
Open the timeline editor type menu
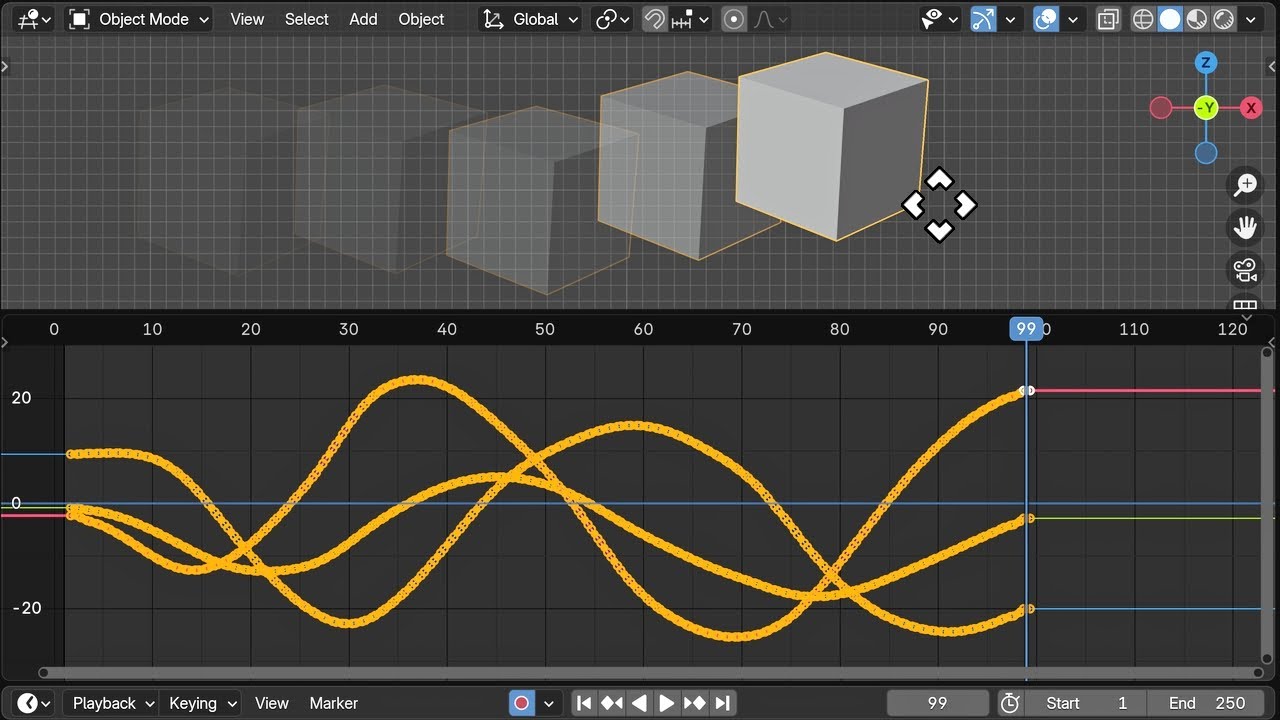click(35, 703)
